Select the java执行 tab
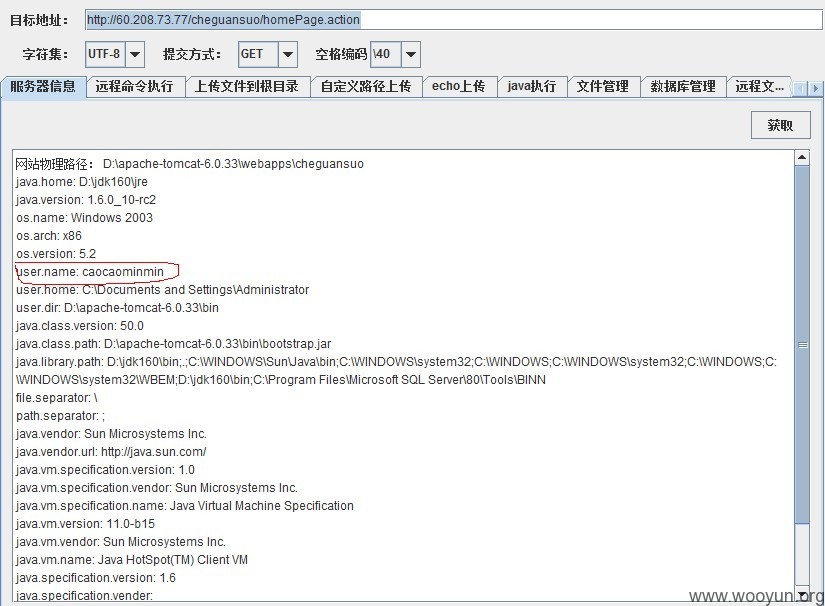825x606 pixels. click(532, 86)
